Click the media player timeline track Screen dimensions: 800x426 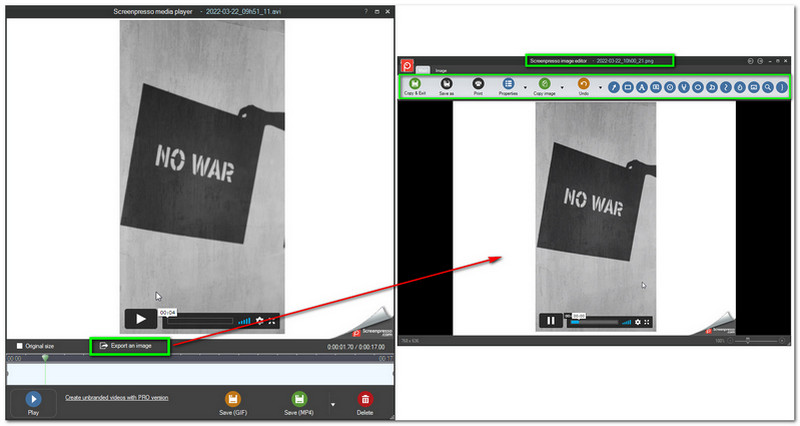coord(200,373)
